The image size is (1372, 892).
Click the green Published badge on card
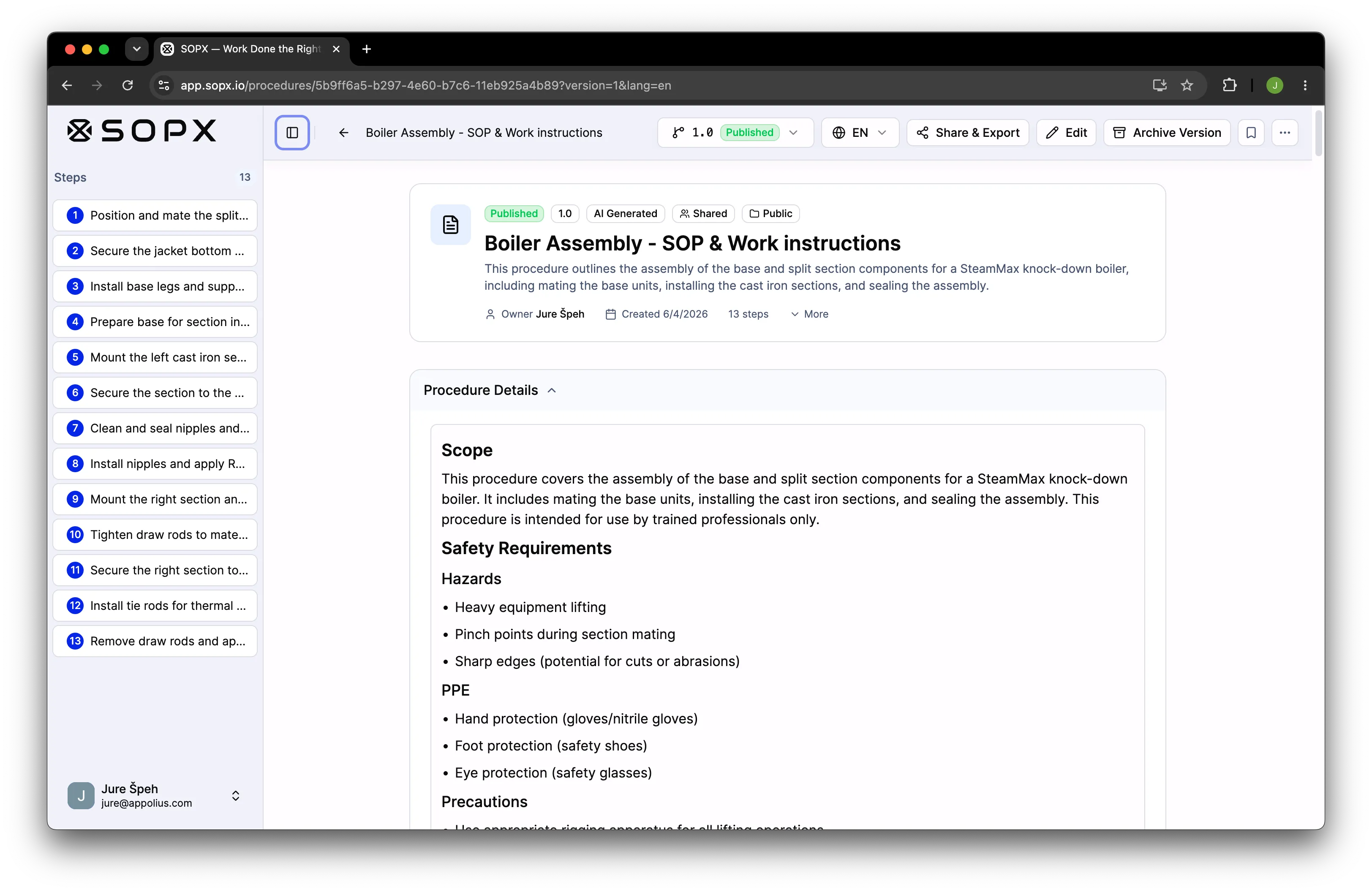click(x=514, y=214)
